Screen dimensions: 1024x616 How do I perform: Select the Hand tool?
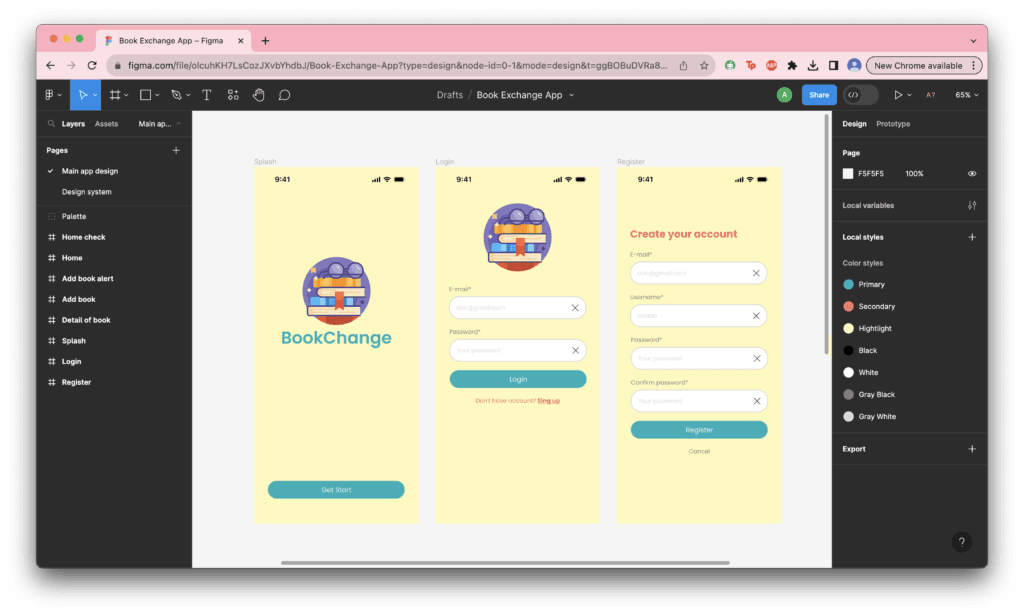pos(258,94)
